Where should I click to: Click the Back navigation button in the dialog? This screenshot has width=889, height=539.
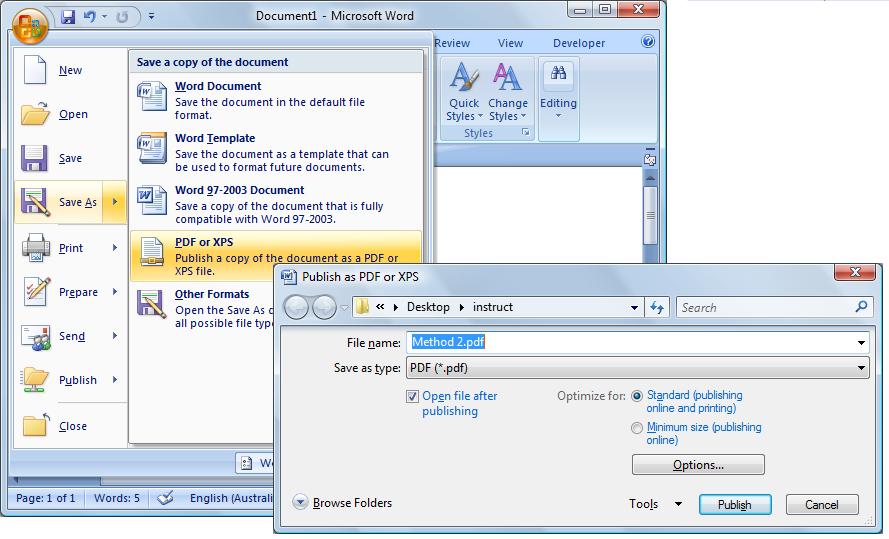pyautogui.click(x=296, y=308)
